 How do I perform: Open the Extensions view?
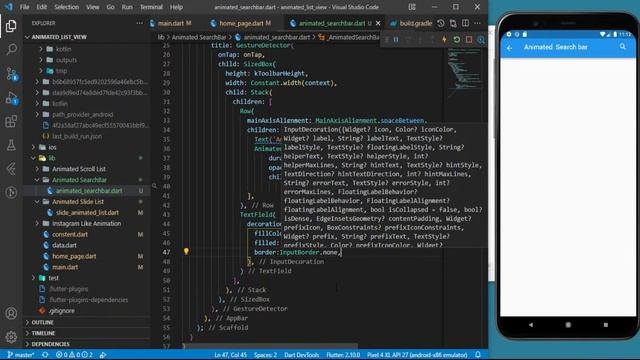click(x=11, y=121)
